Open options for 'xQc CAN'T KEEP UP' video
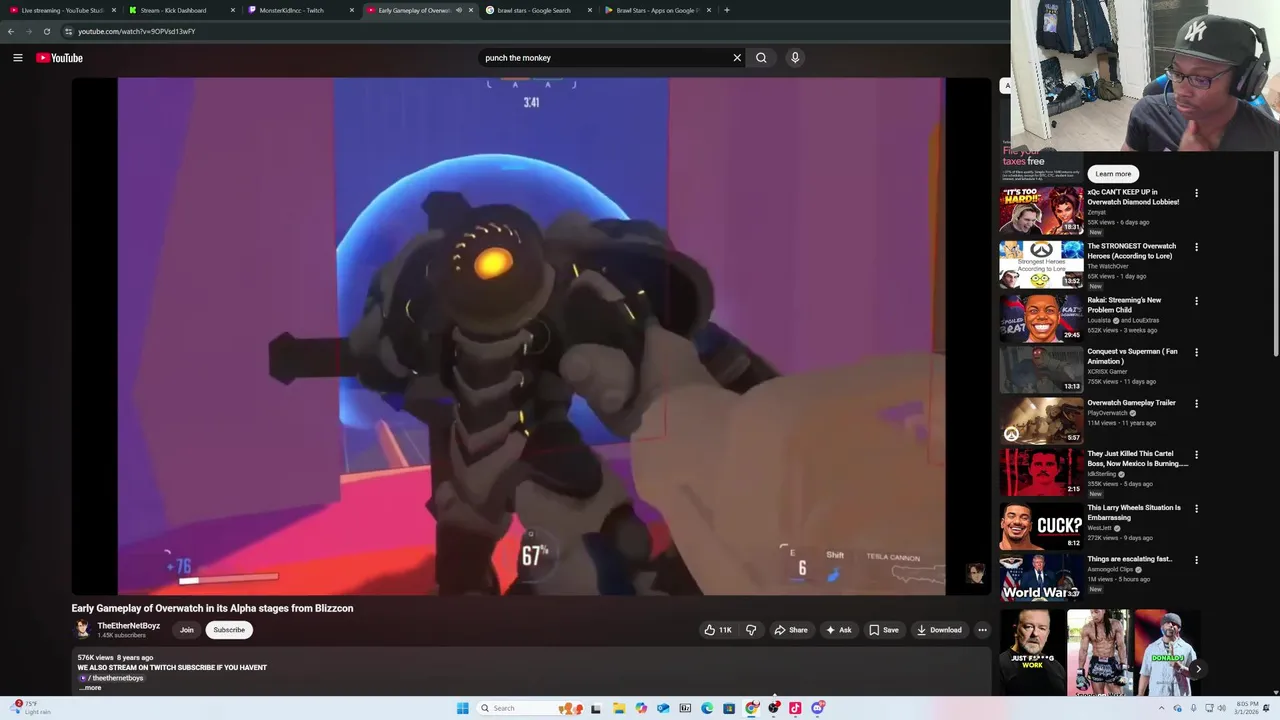The image size is (1280, 720). [x=1196, y=193]
